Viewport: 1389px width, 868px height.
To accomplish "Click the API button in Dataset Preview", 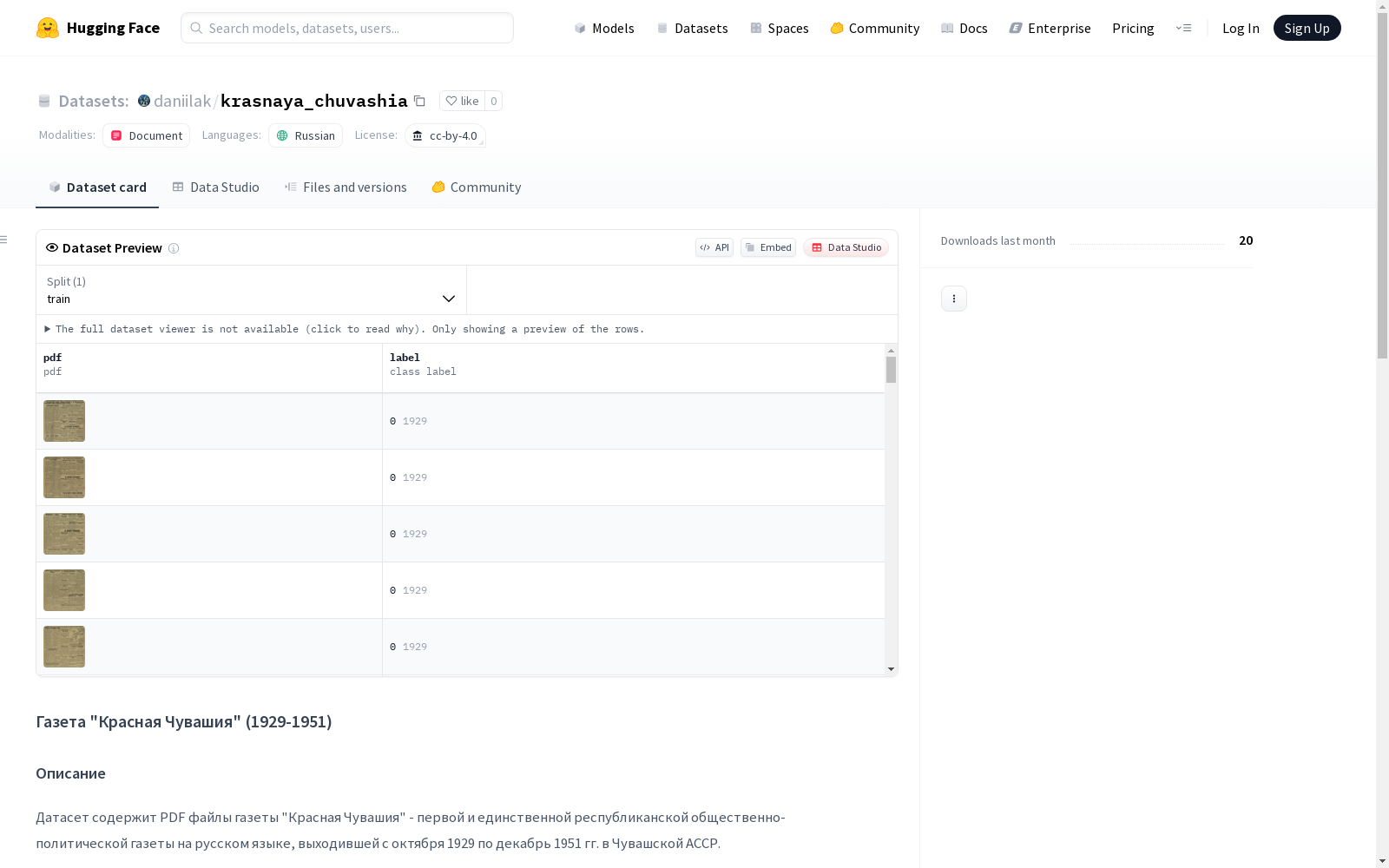I will [x=714, y=247].
